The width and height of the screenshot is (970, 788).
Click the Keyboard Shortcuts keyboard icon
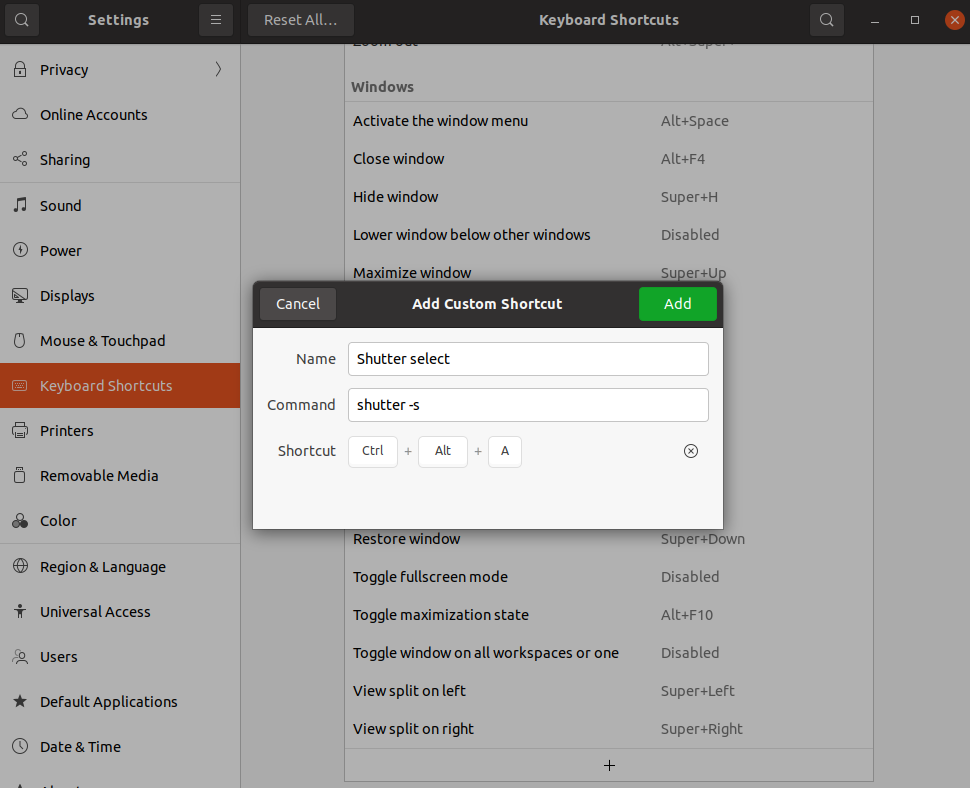point(20,385)
